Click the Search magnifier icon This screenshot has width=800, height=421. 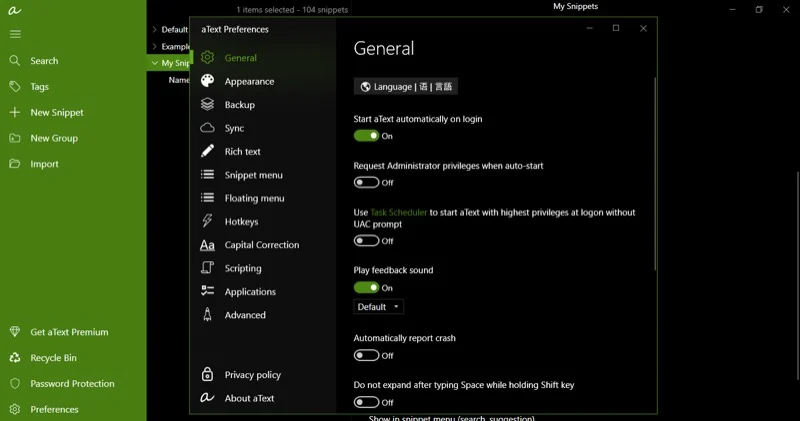[x=15, y=61]
